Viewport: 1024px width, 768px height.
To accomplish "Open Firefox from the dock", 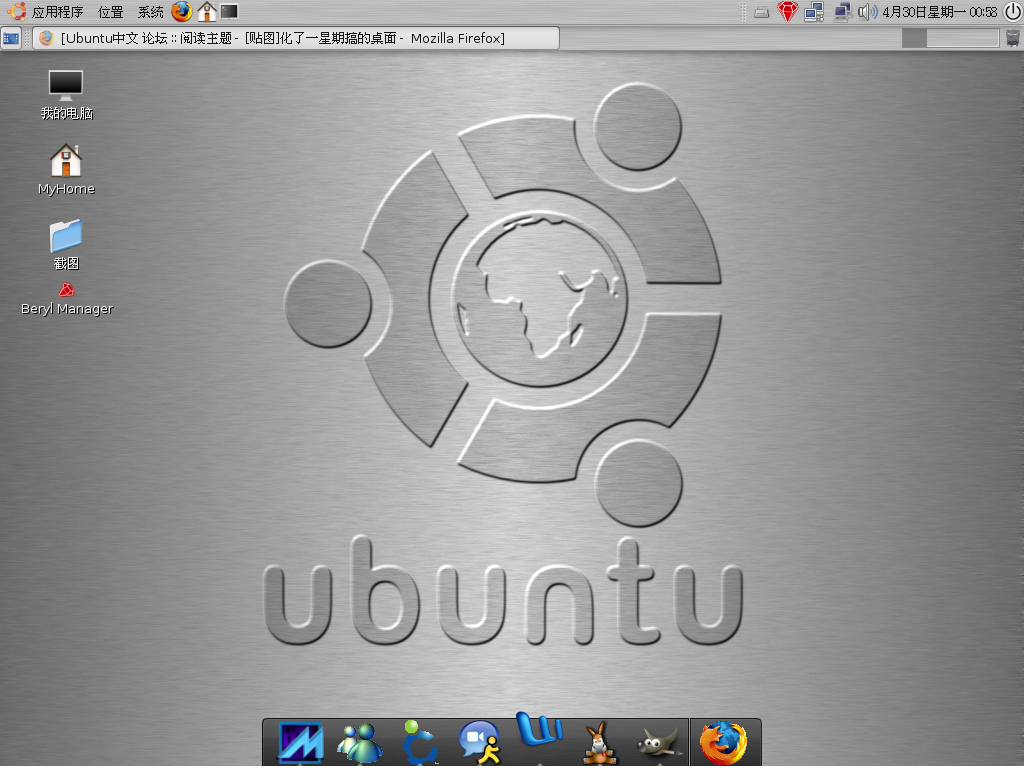I will pos(724,743).
